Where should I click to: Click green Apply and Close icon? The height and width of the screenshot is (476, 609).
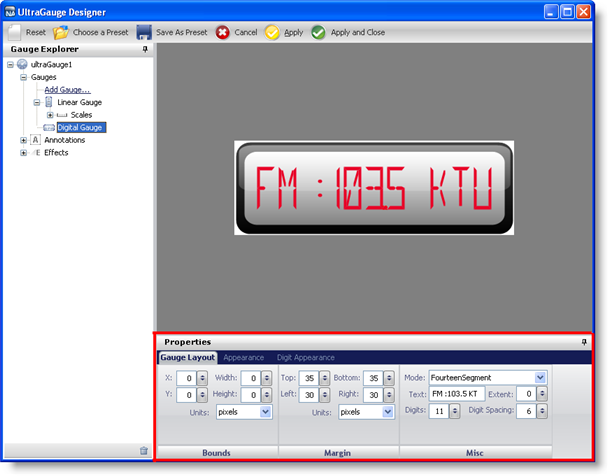[318, 32]
